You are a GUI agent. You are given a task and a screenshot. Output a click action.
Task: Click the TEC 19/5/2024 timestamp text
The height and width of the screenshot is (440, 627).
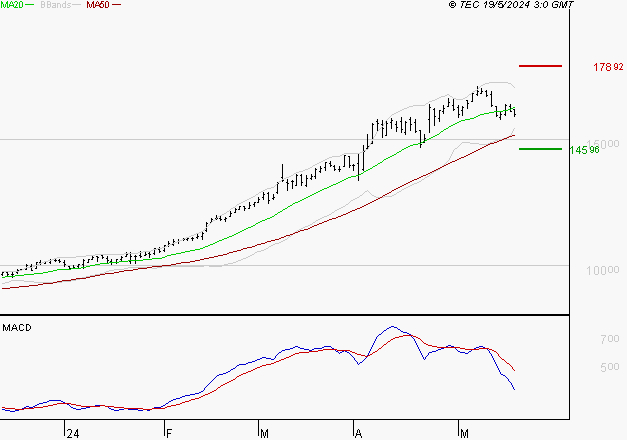pyautogui.click(x=511, y=5)
